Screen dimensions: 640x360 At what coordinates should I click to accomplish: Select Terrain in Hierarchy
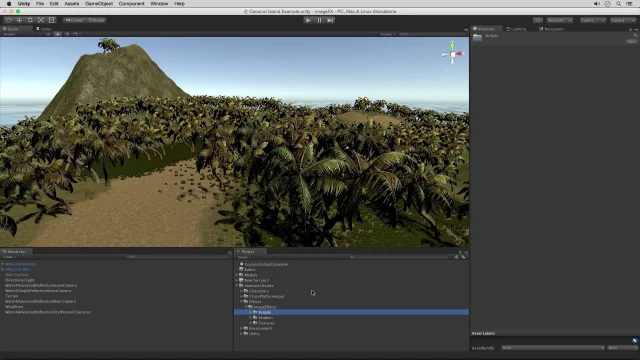tap(11, 296)
